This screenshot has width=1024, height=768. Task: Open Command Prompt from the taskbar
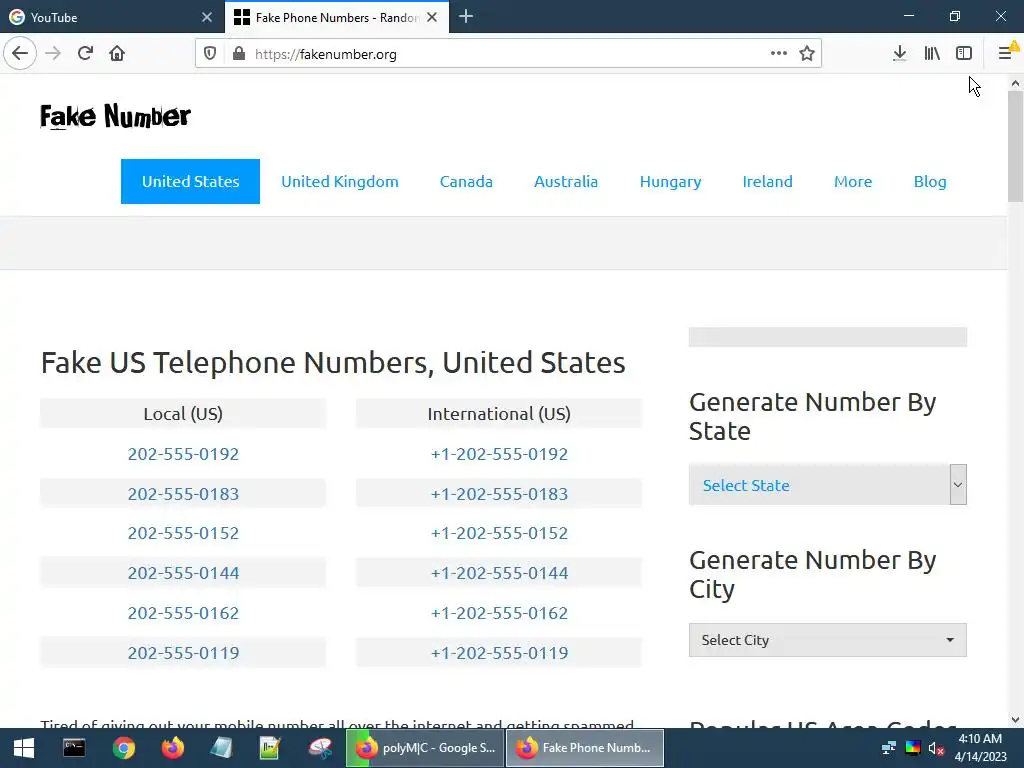tap(74, 748)
